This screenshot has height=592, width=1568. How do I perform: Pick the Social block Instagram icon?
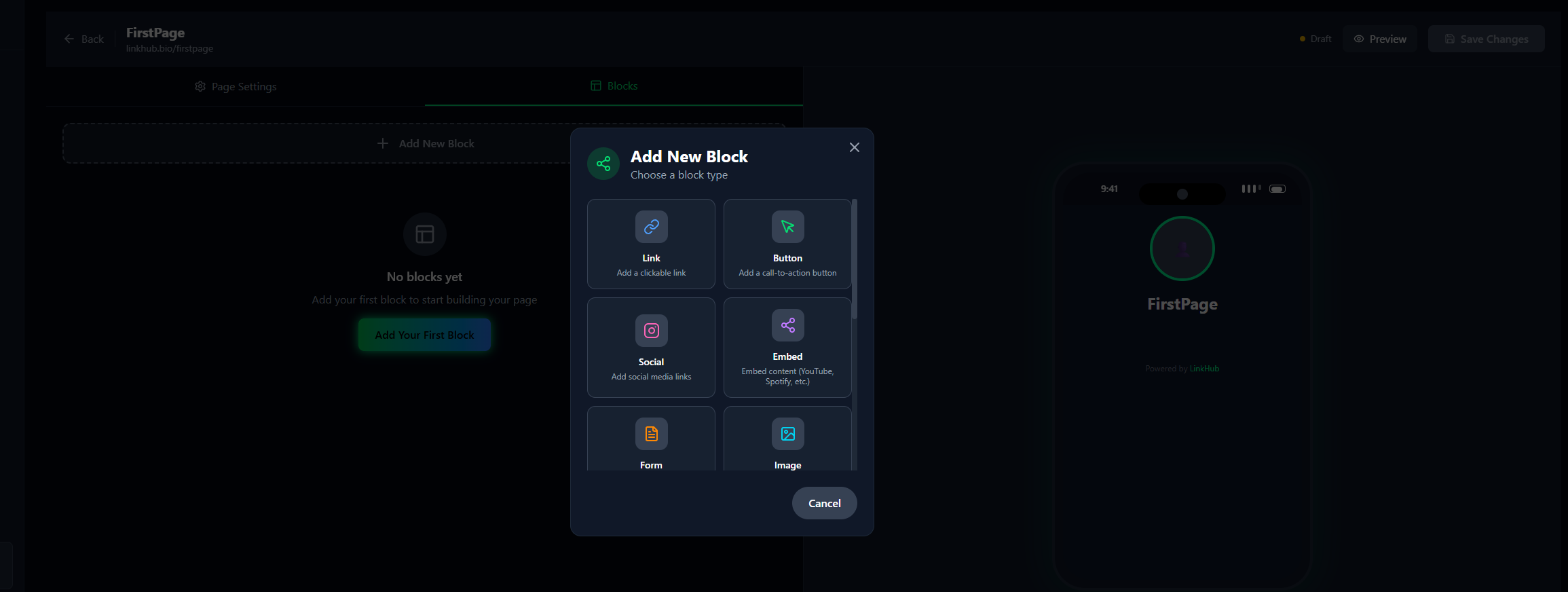651,331
